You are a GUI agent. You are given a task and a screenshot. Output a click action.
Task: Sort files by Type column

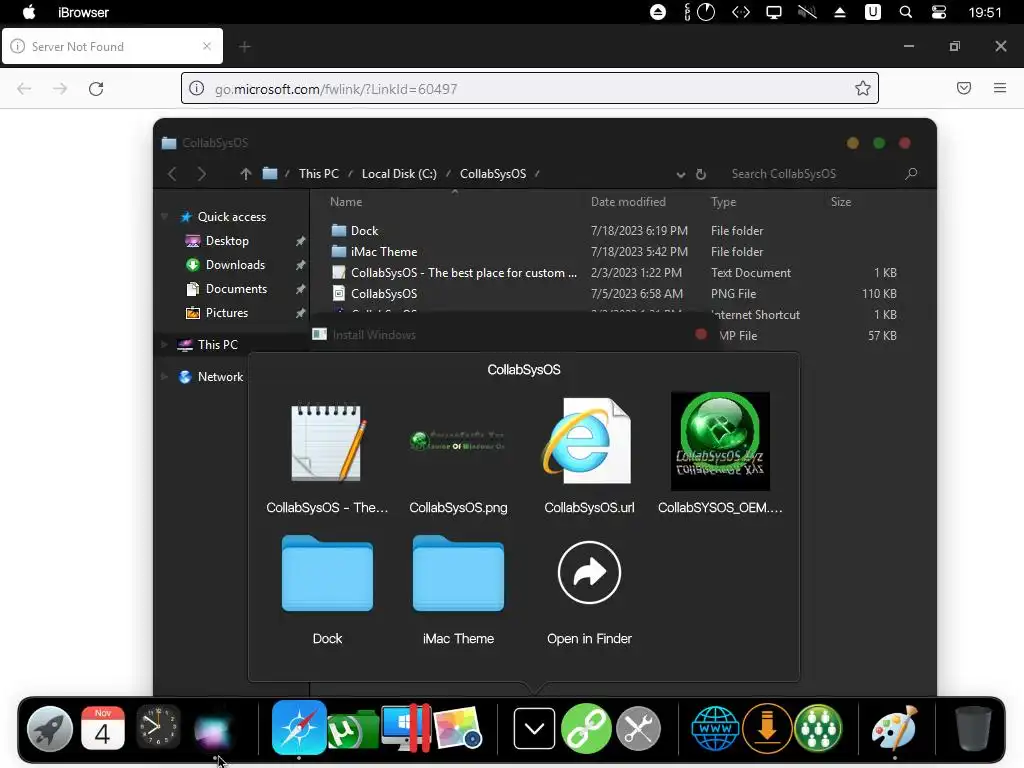coord(723,202)
